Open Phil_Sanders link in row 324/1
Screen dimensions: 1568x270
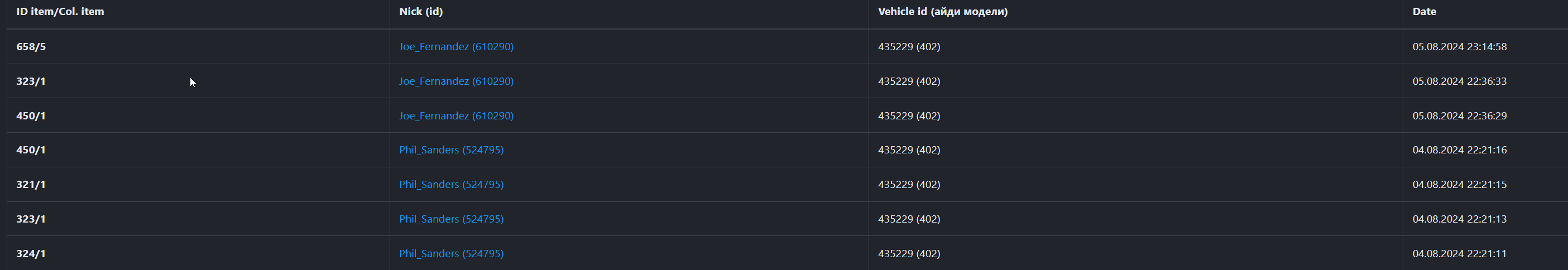coord(451,254)
